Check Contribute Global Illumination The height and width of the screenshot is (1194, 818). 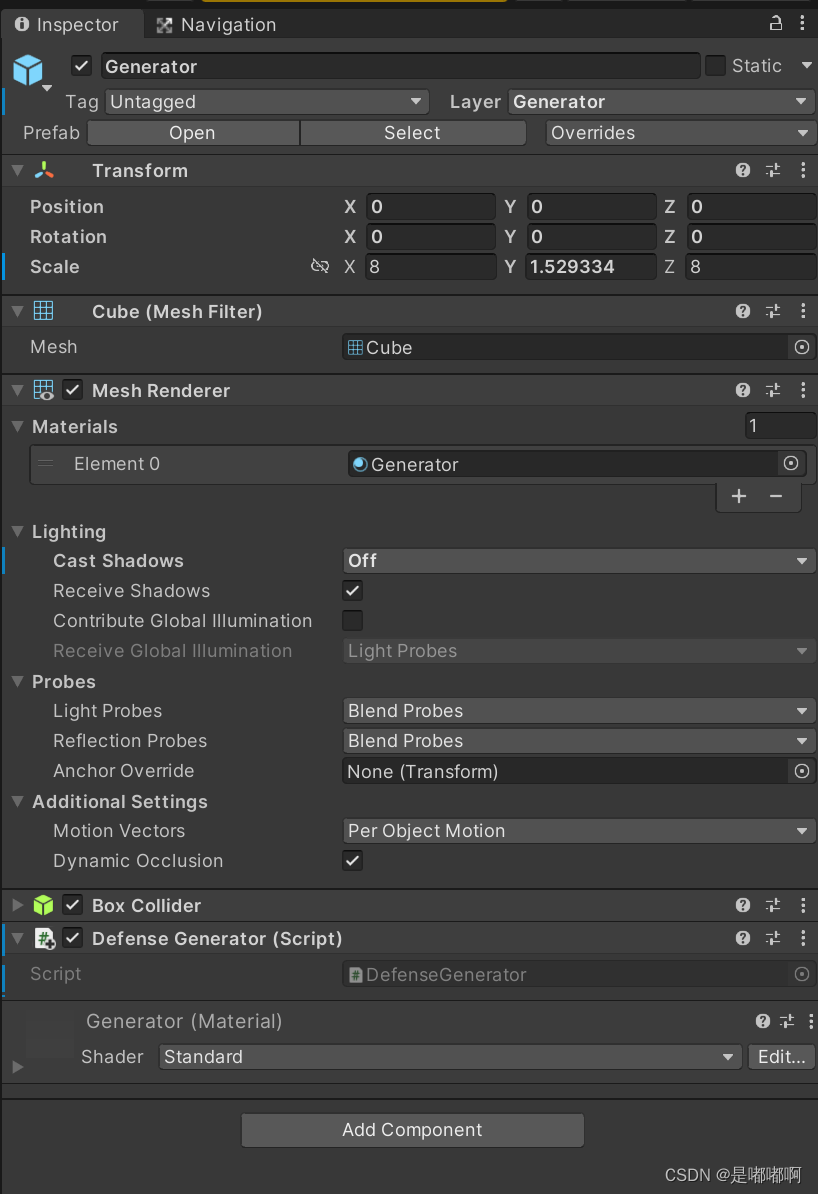click(x=353, y=620)
